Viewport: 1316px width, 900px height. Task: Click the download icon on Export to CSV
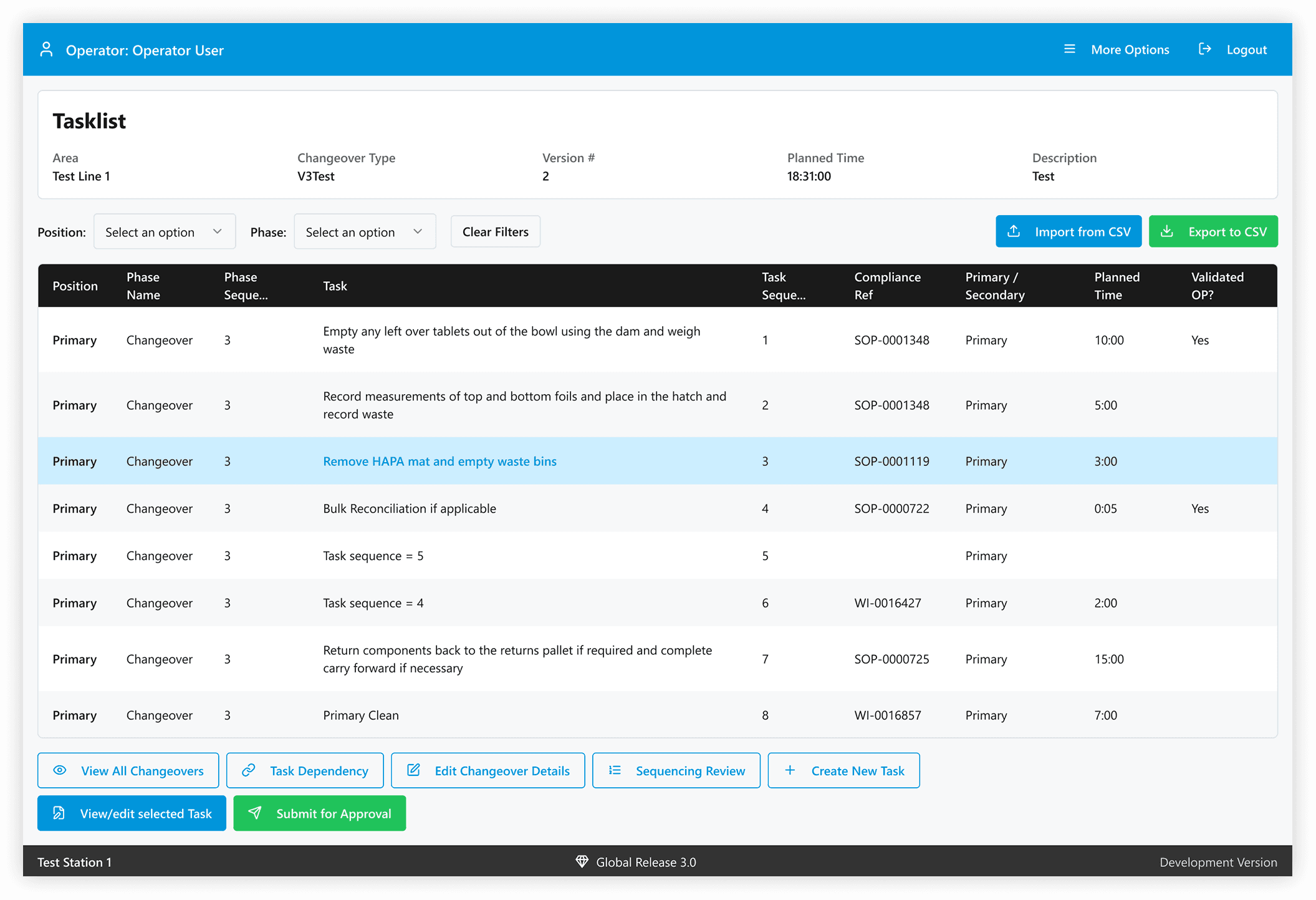1167,231
